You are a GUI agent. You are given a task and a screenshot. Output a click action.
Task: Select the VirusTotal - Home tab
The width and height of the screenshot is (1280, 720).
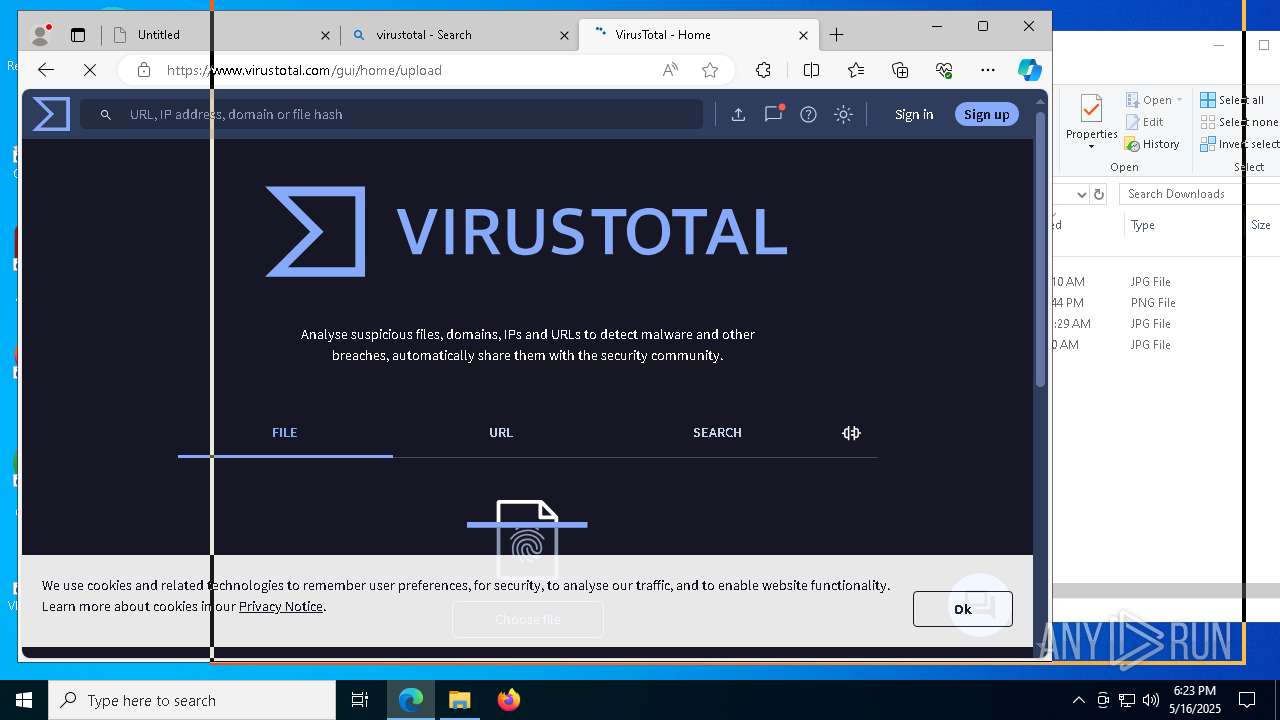700,34
